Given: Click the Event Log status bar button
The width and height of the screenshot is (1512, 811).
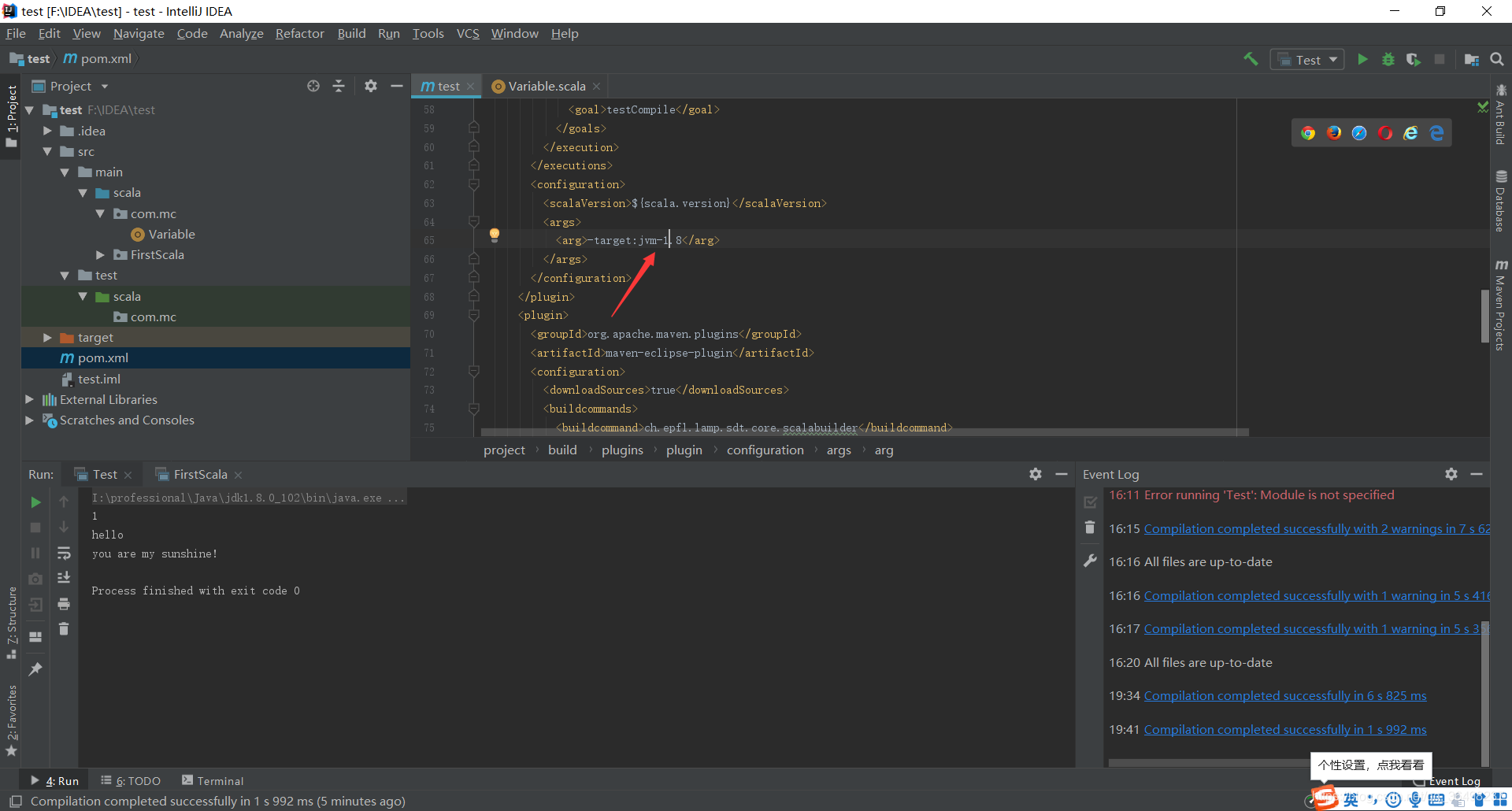Looking at the screenshot, I should point(1447,781).
